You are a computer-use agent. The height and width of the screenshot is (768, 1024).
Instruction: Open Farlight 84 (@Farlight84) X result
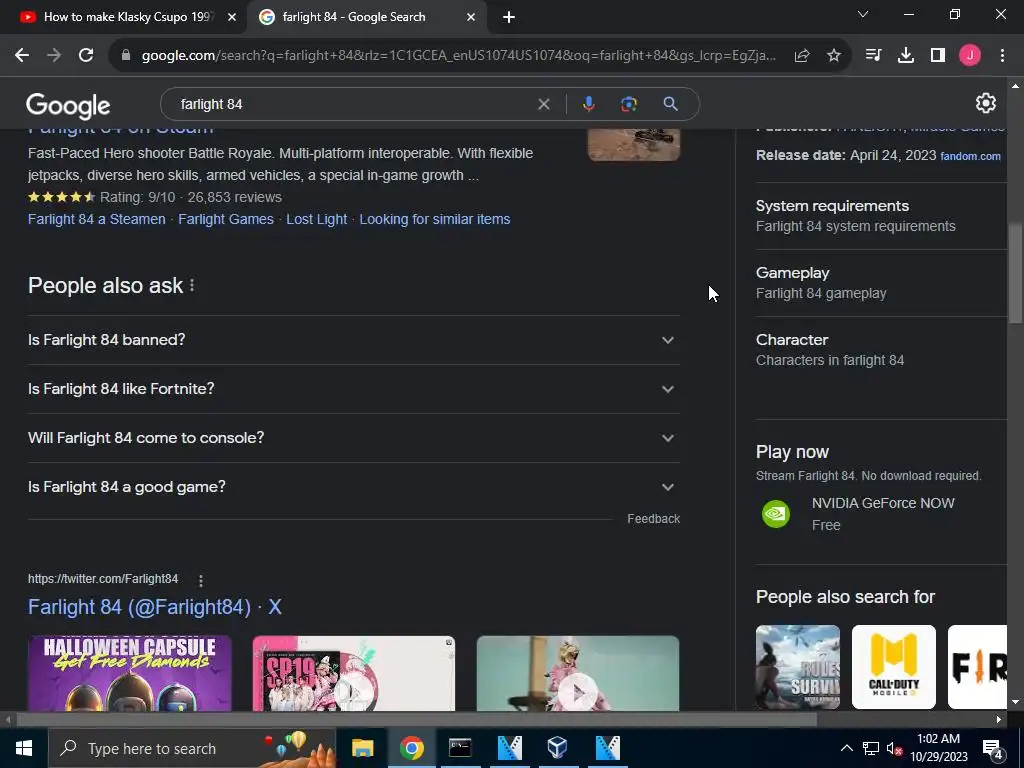pyautogui.click(x=155, y=607)
